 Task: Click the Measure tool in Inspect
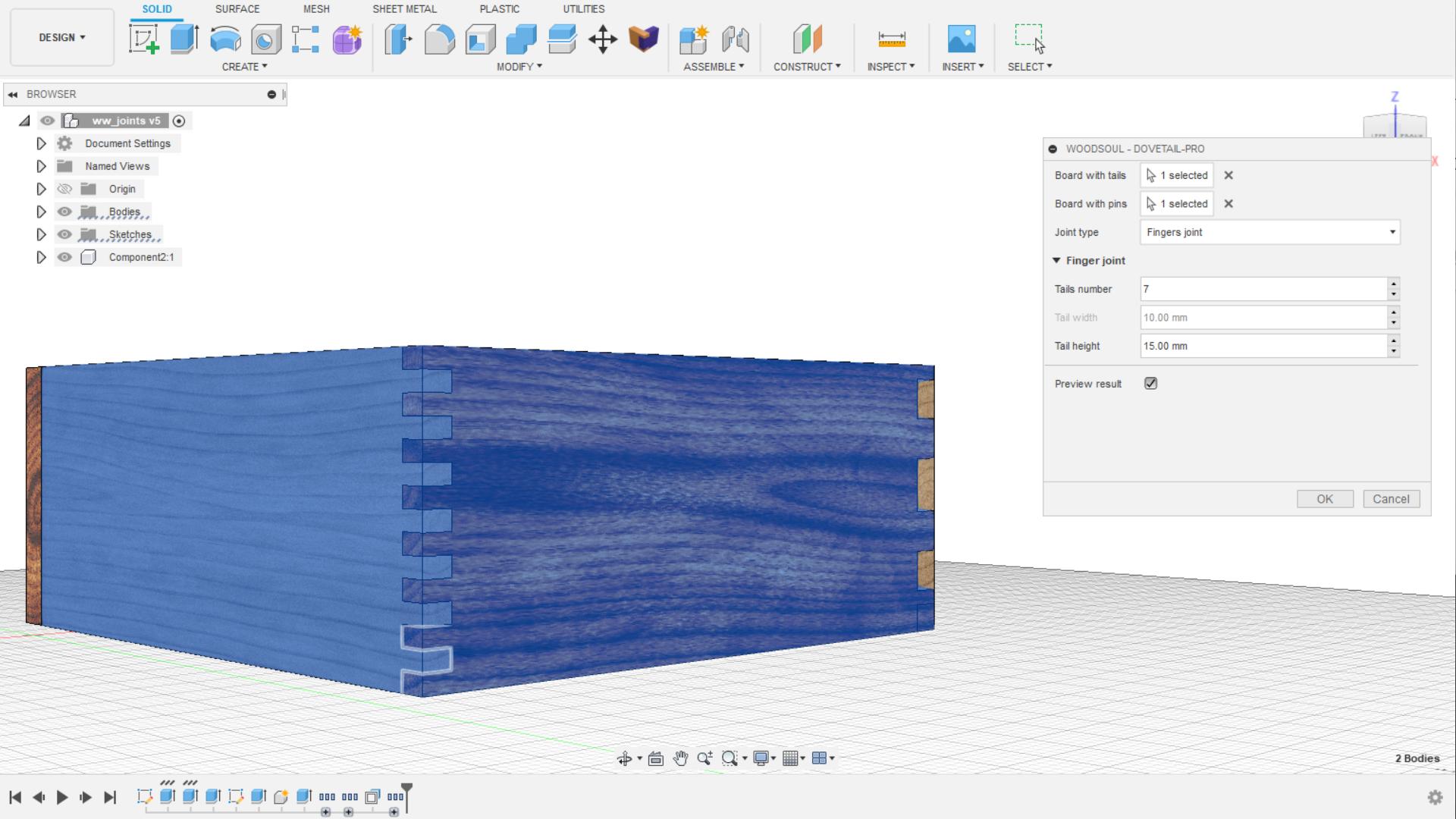891,39
